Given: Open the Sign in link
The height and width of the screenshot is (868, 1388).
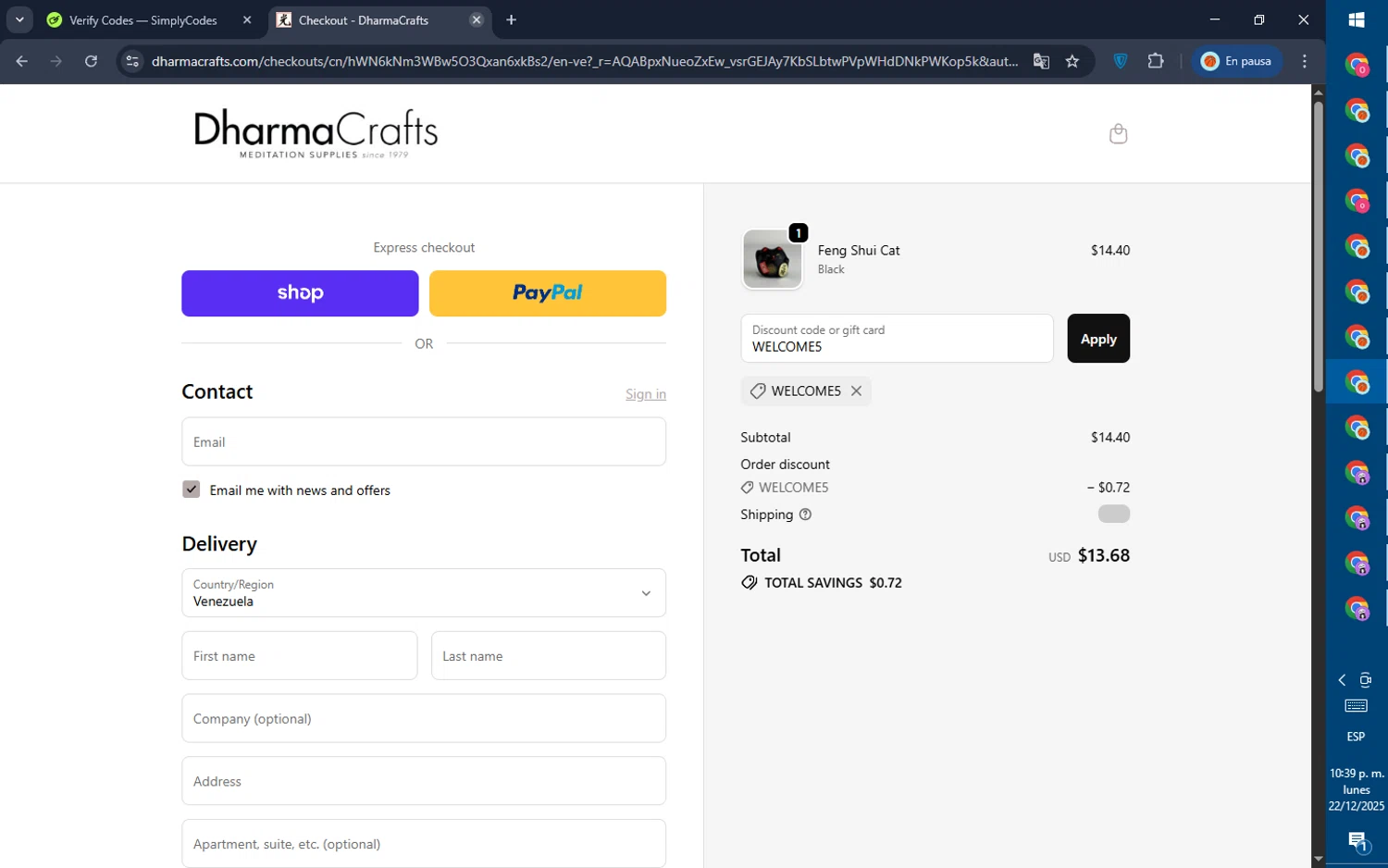Looking at the screenshot, I should pos(646,394).
